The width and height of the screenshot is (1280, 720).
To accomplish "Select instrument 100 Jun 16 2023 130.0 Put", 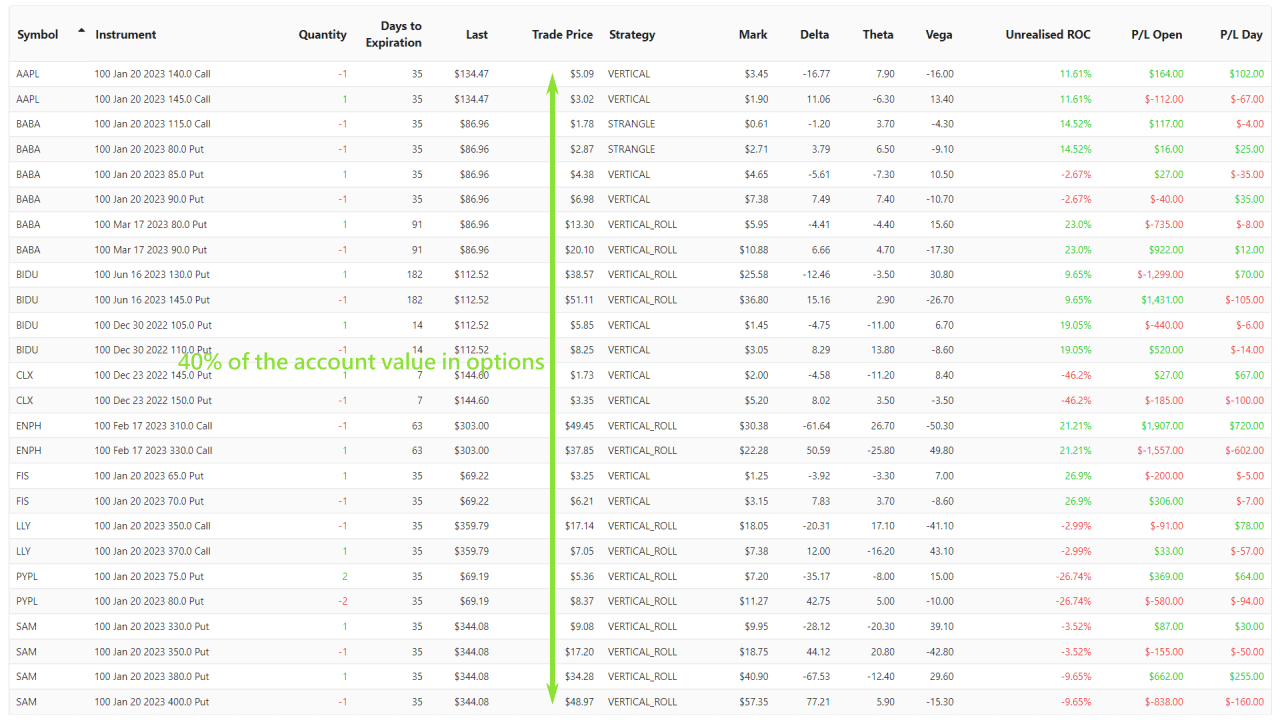I will pyautogui.click(x=153, y=274).
